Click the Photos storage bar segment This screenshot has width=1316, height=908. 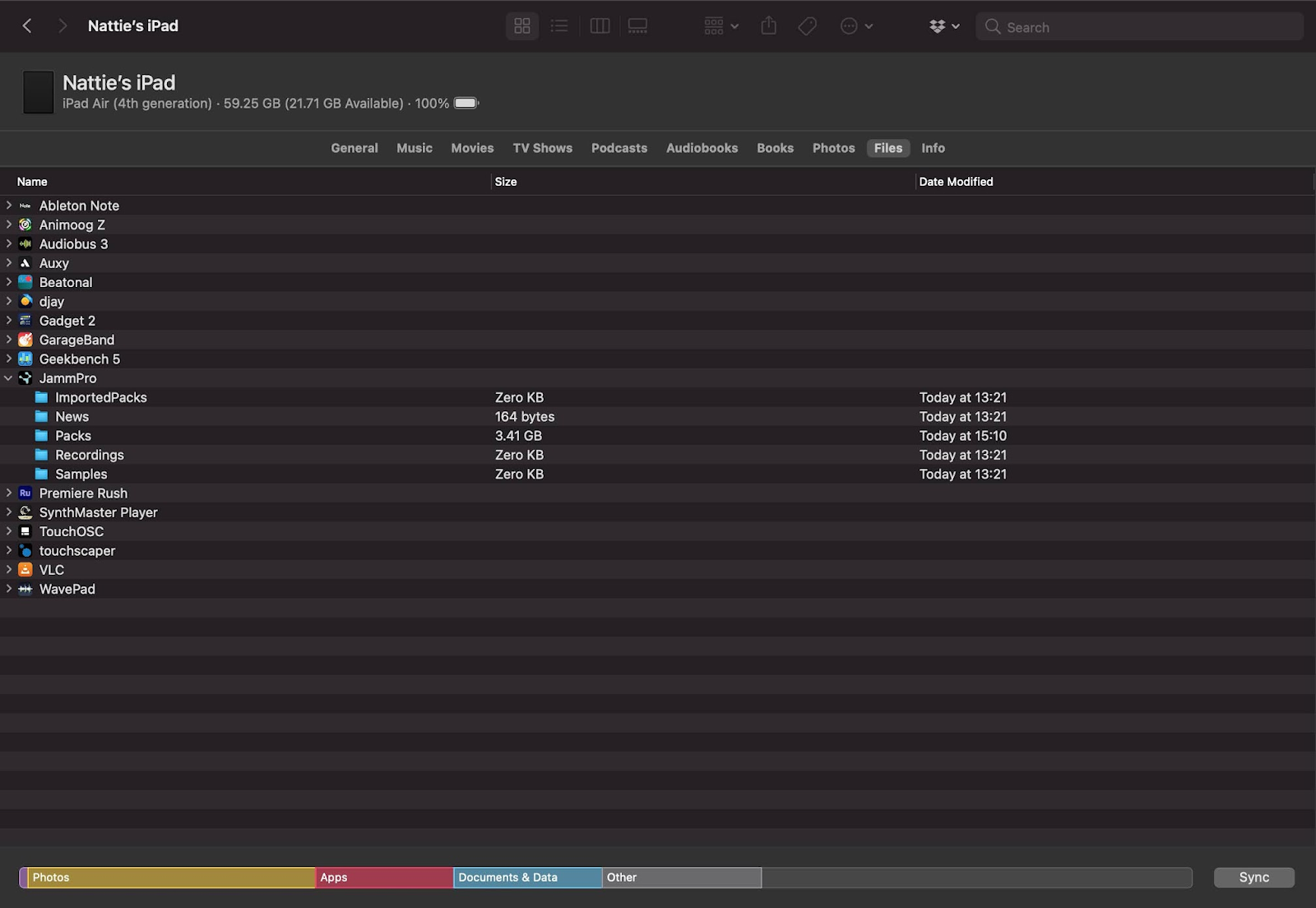point(172,878)
